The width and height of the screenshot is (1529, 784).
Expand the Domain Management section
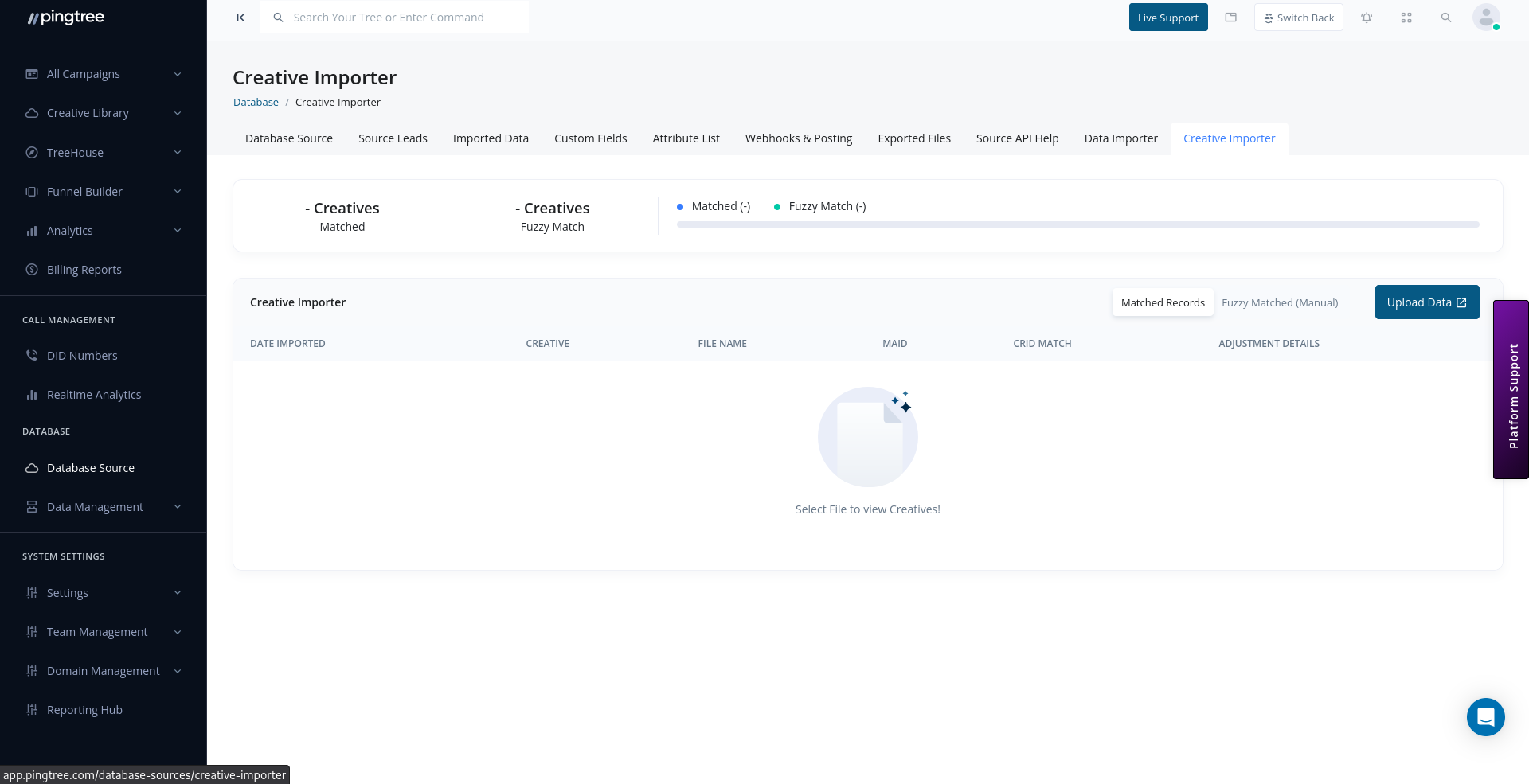[x=177, y=670]
